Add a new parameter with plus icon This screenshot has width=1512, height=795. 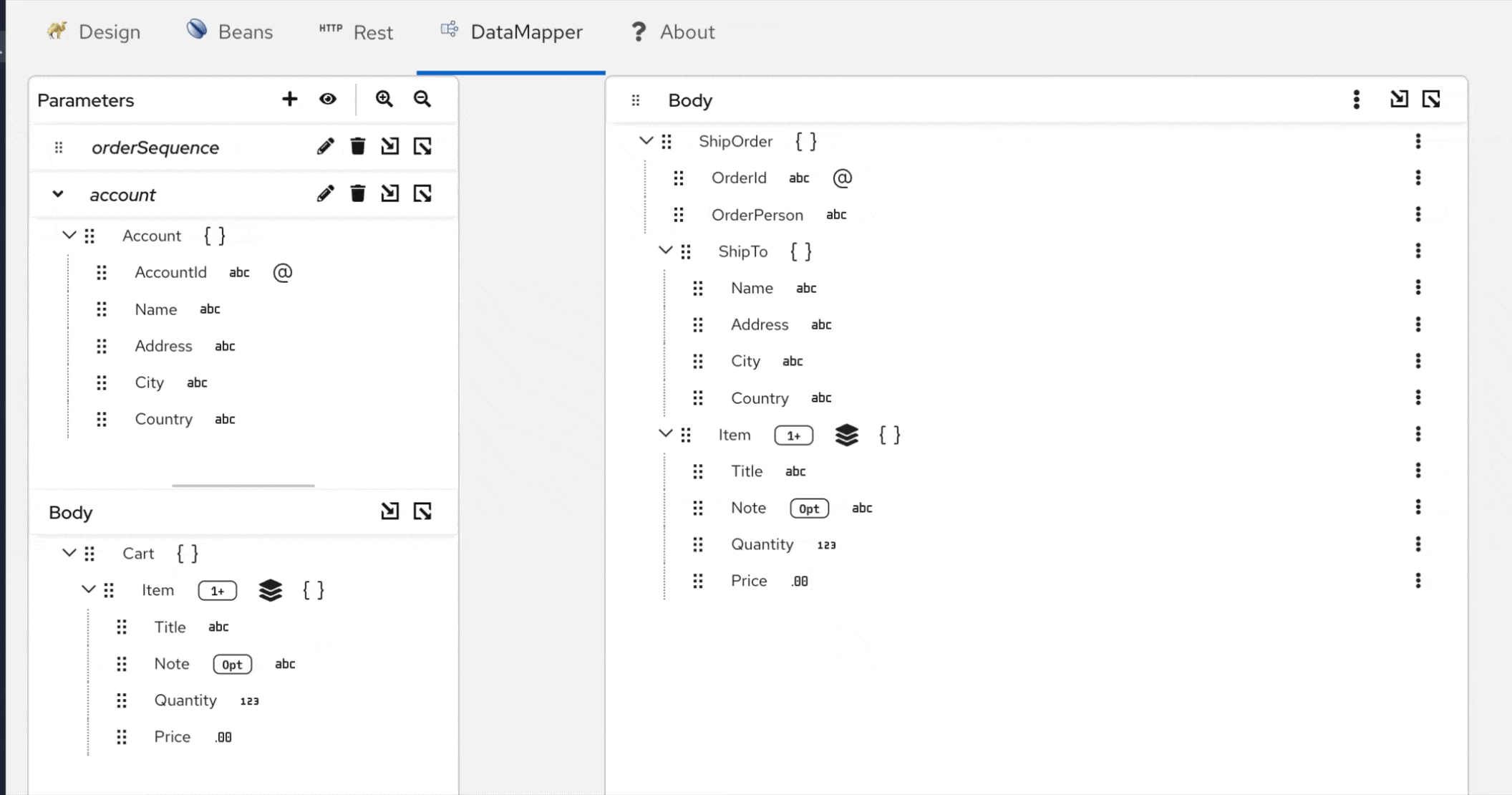click(289, 99)
